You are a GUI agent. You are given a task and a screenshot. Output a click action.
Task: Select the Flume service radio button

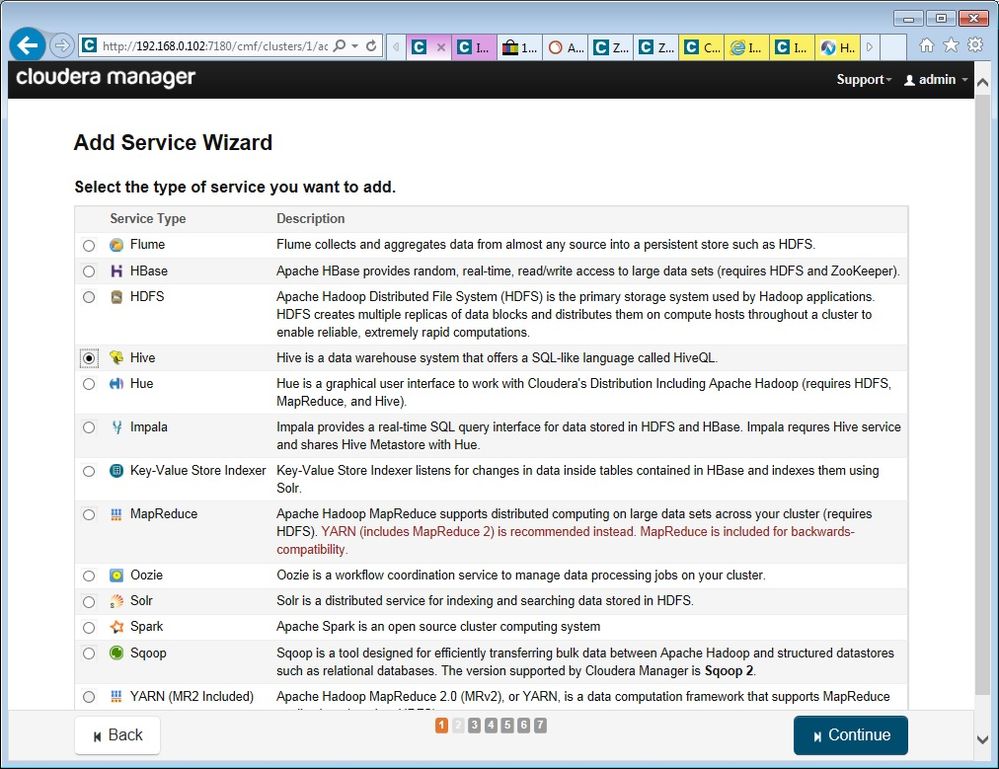89,246
